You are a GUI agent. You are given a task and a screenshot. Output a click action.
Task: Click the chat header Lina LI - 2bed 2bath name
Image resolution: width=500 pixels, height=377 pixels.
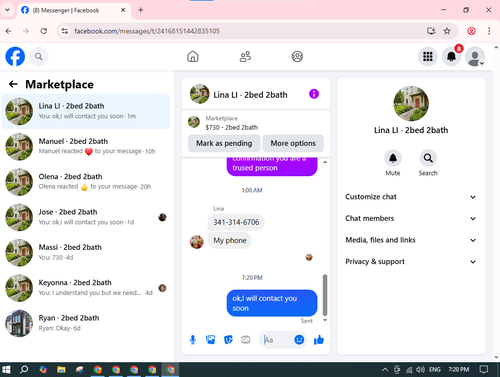tap(250, 95)
